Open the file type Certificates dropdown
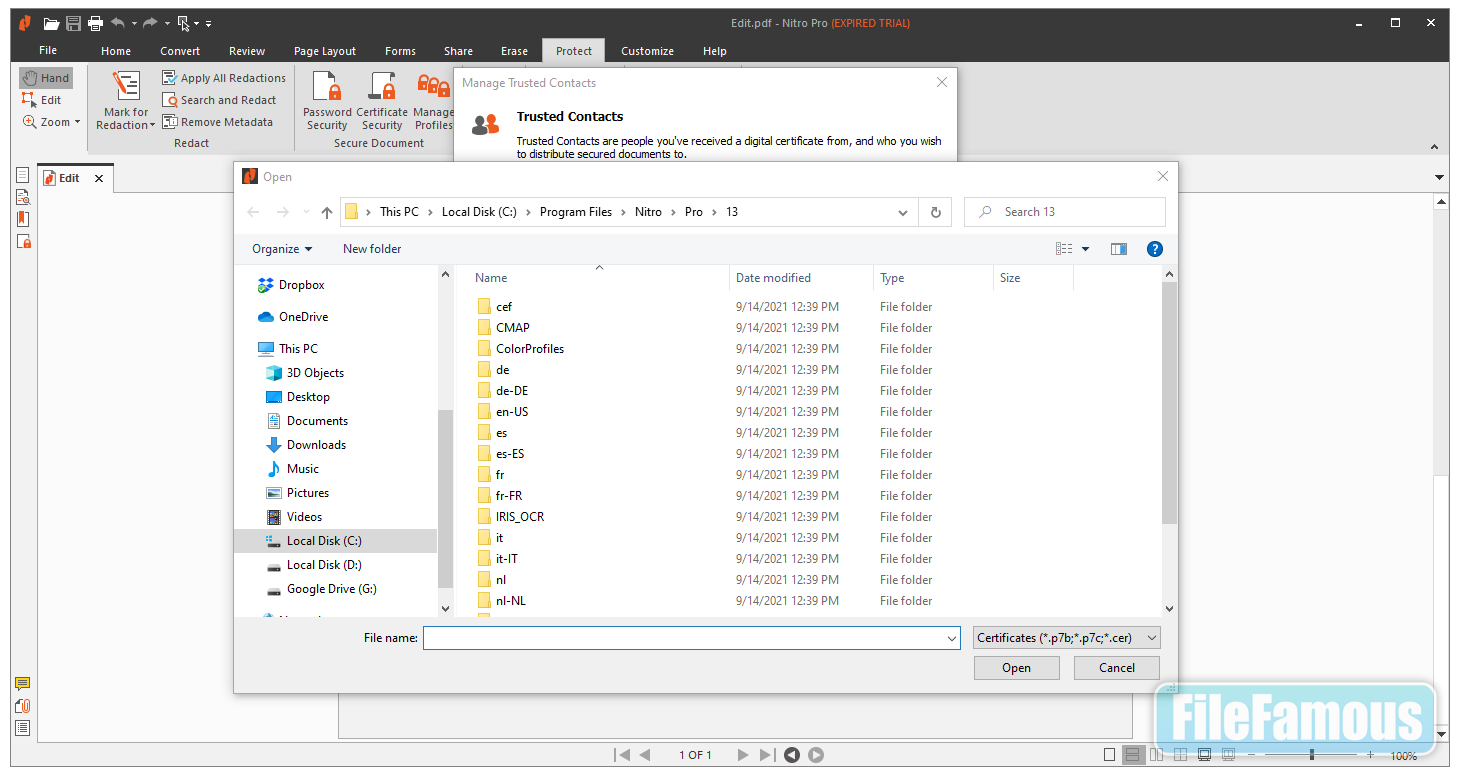Screen dimensions: 1458x775 1067,638
